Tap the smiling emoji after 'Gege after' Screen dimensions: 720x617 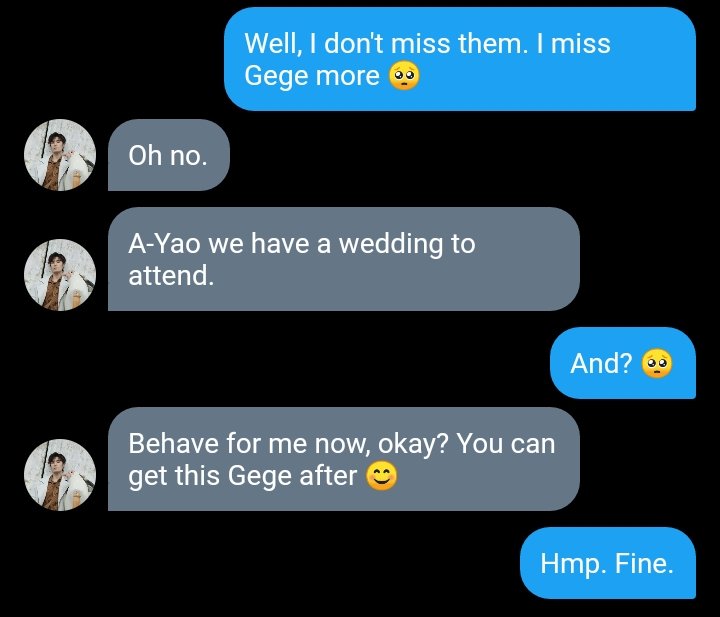[381, 476]
